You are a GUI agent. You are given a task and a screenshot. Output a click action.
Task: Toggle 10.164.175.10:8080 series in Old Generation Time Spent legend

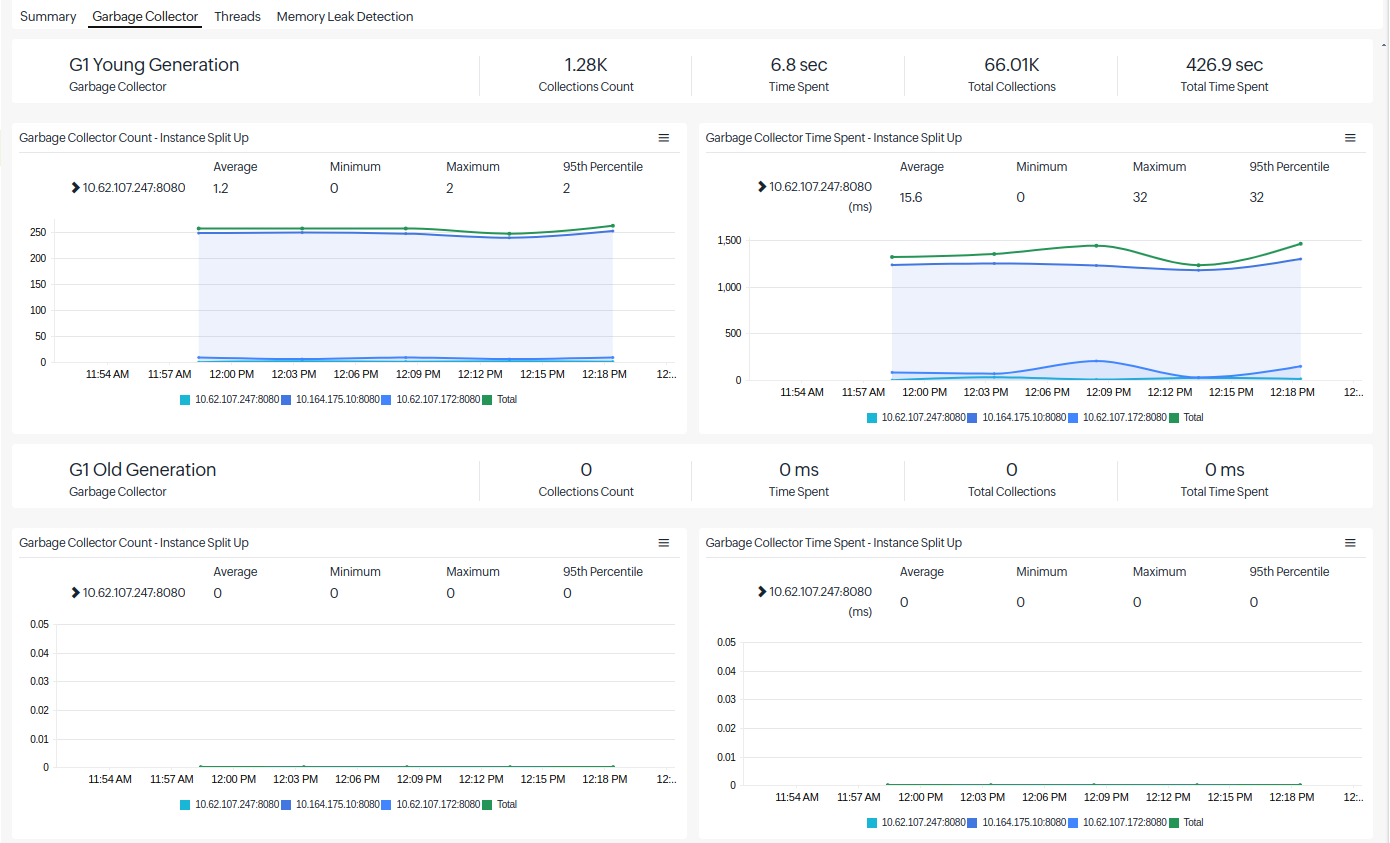pyautogui.click(x=1017, y=823)
